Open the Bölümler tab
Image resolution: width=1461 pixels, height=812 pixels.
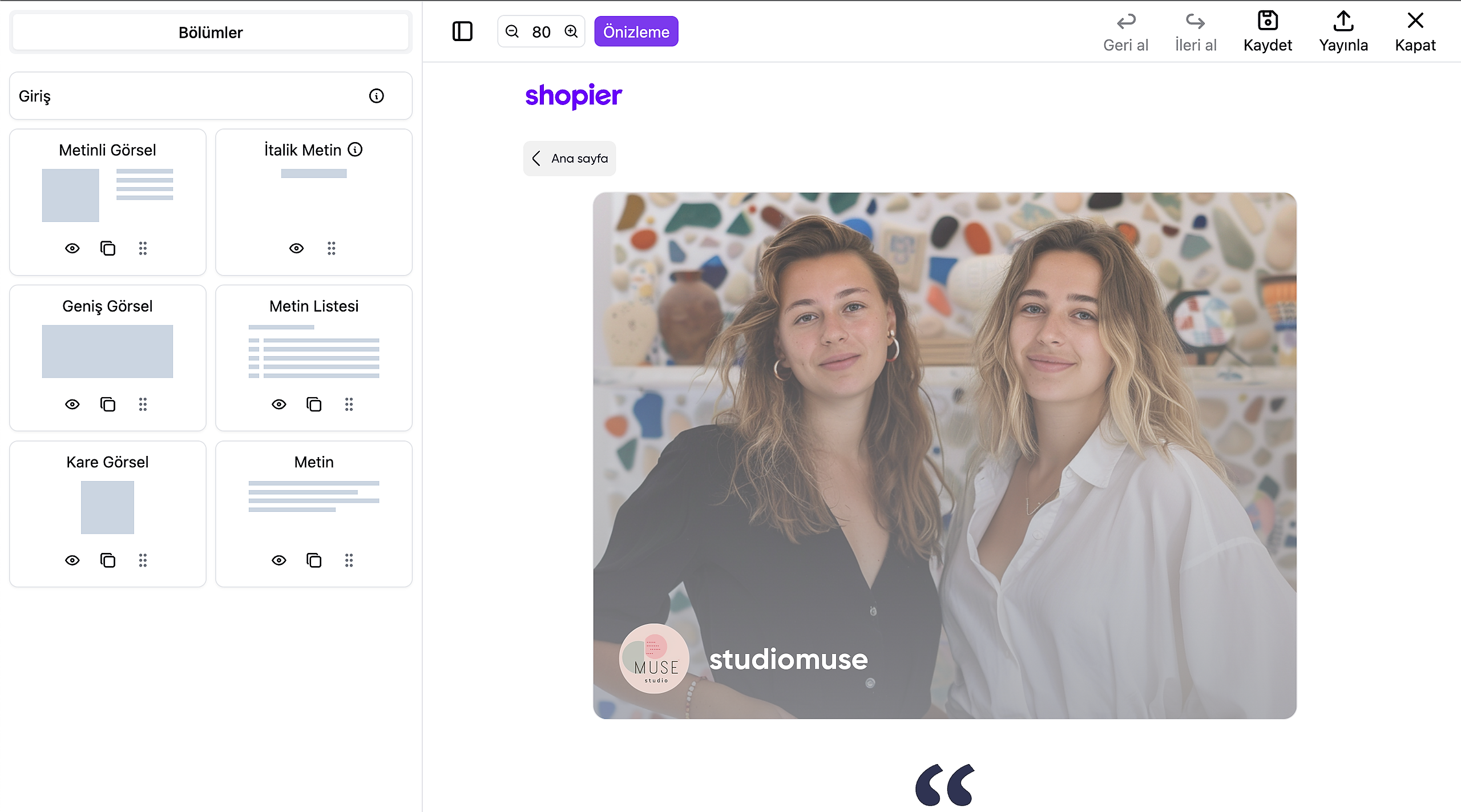point(211,33)
